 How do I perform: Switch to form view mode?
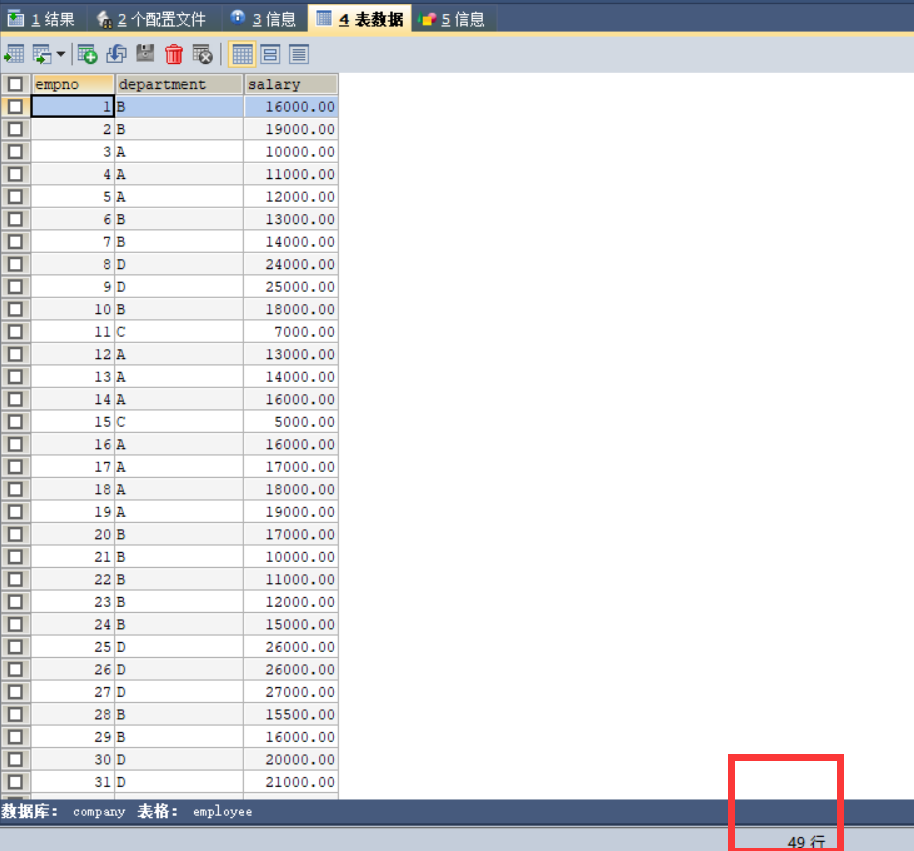click(270, 54)
